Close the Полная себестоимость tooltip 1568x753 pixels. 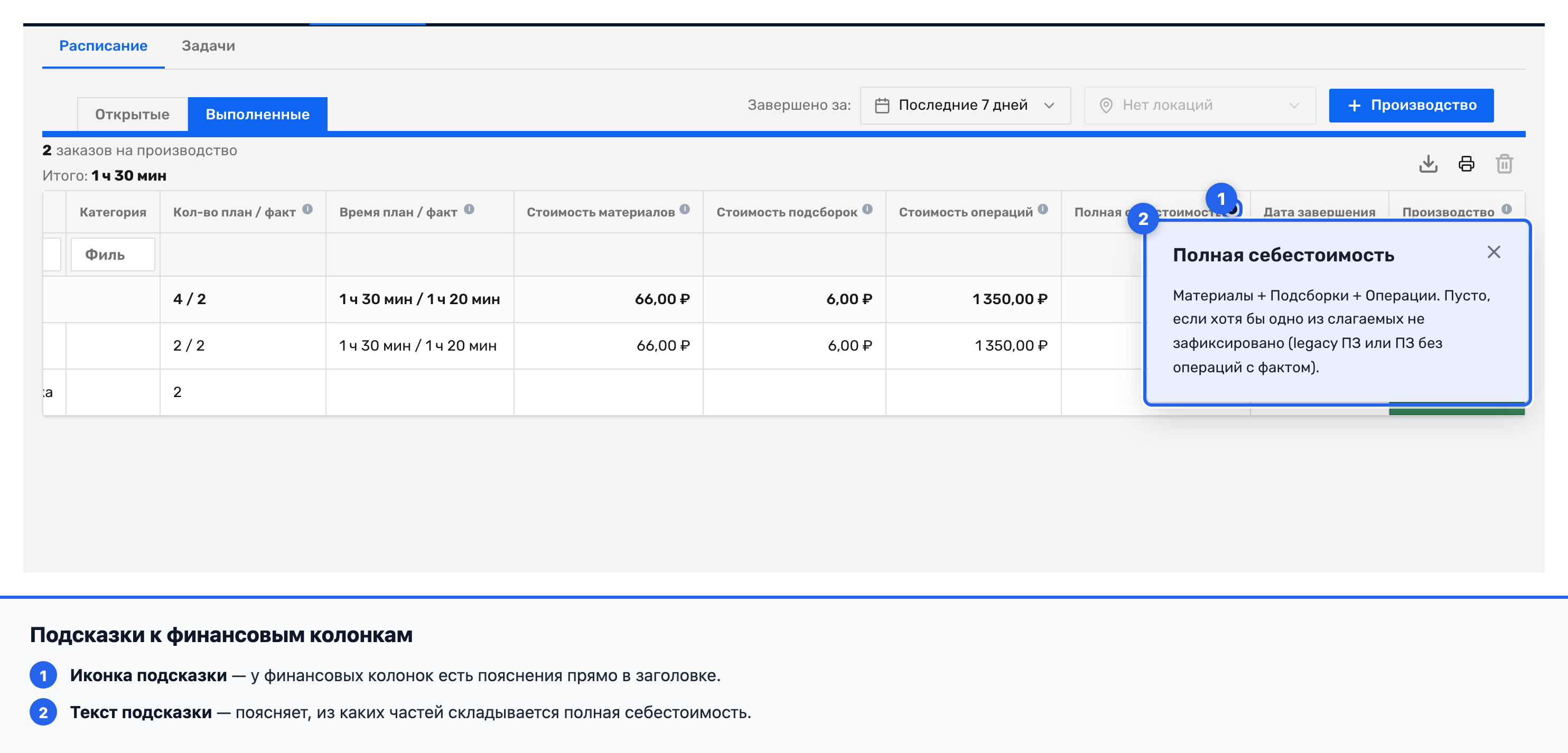pos(1494,252)
